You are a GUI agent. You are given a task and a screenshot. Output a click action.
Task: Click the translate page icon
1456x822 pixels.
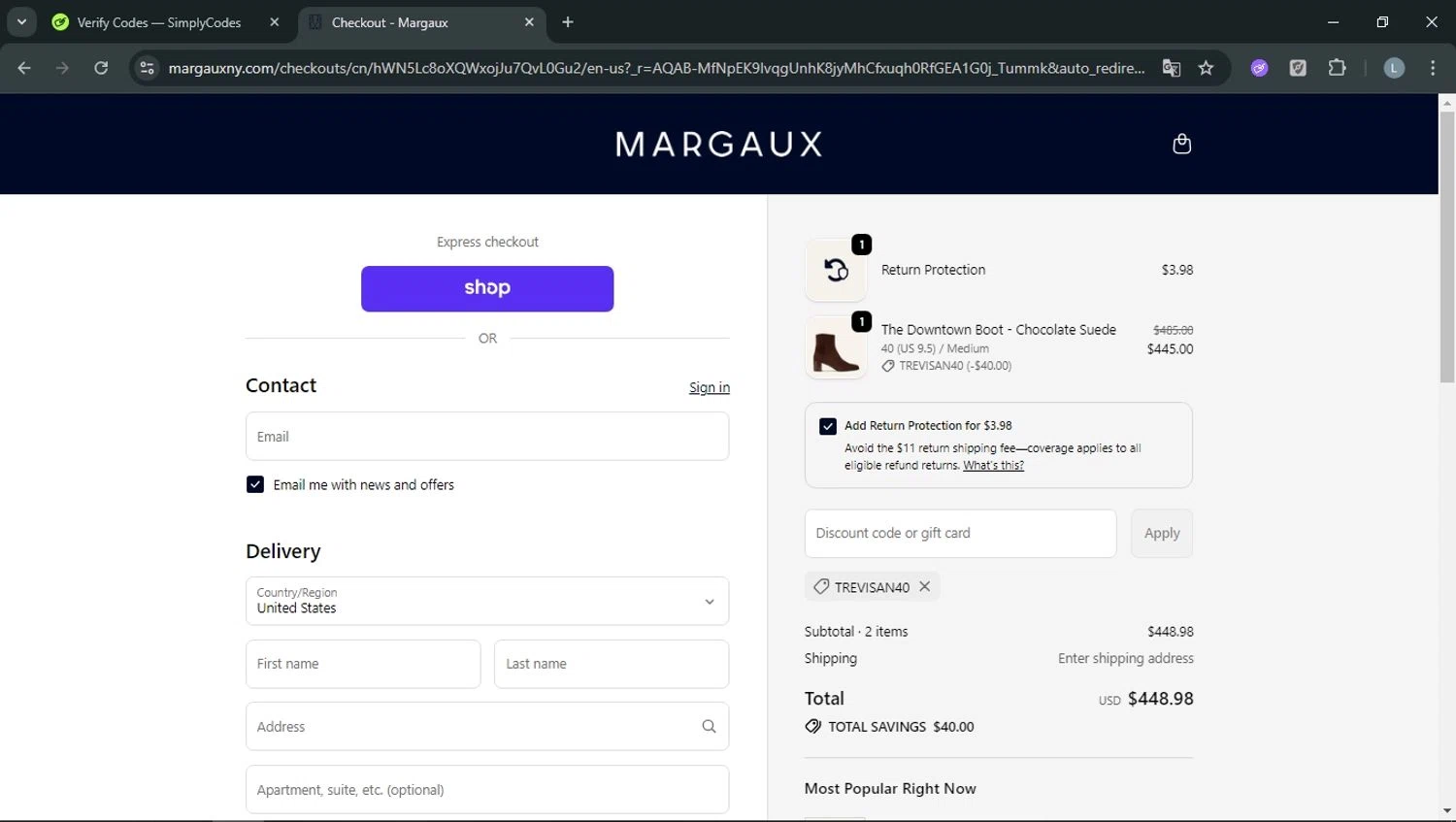tap(1172, 68)
